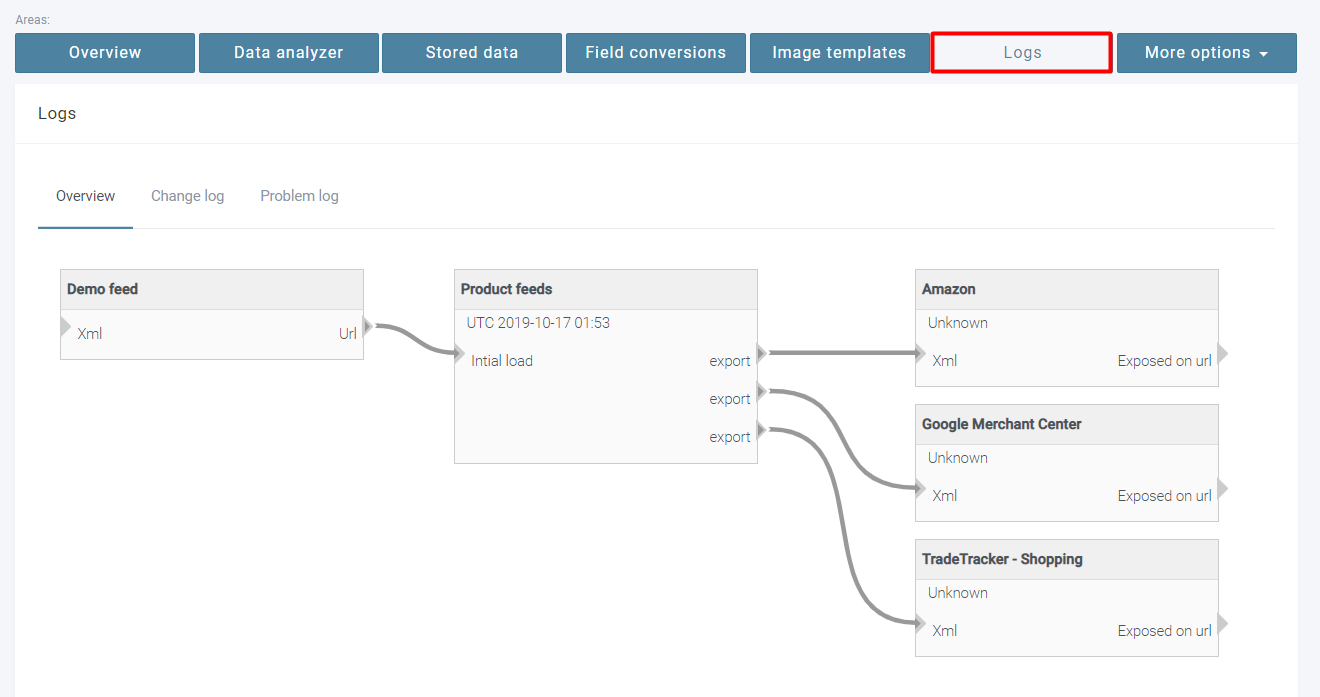Click Exposed on url in Google Merchant Center
The width and height of the screenshot is (1320, 697).
(x=1165, y=496)
